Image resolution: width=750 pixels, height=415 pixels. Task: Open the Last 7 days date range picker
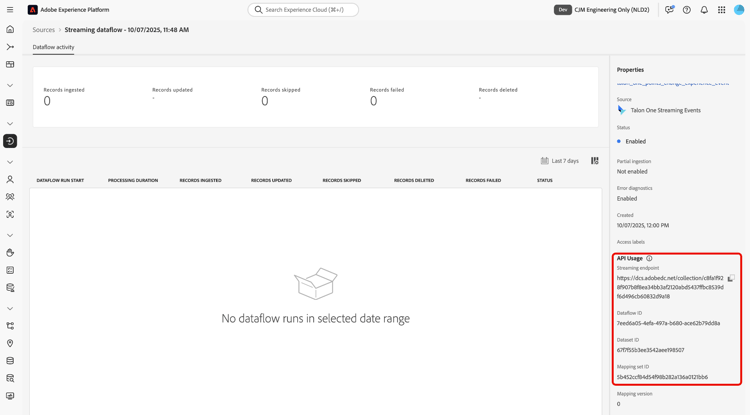(560, 161)
